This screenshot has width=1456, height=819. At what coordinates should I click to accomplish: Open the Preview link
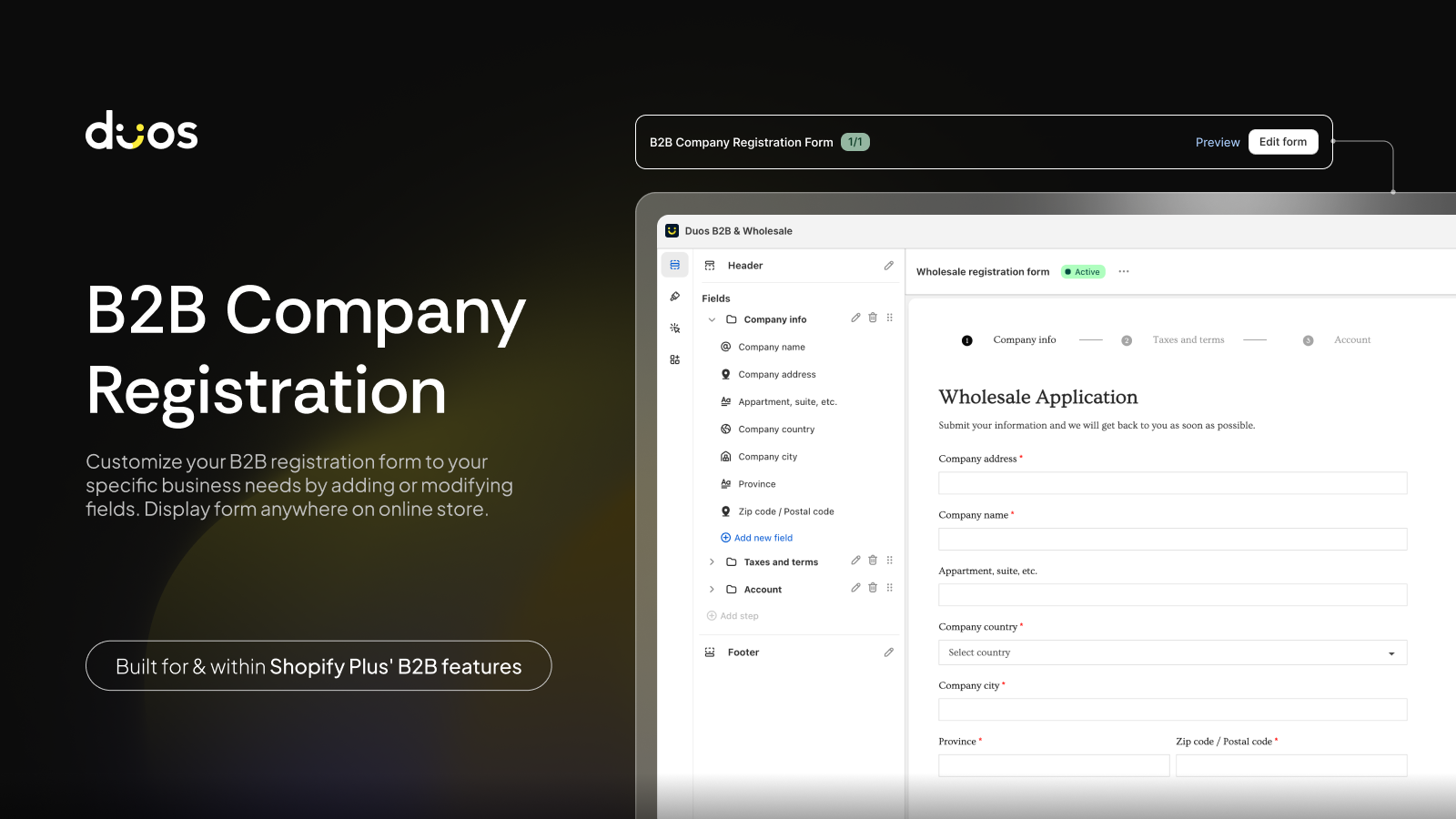(1218, 142)
